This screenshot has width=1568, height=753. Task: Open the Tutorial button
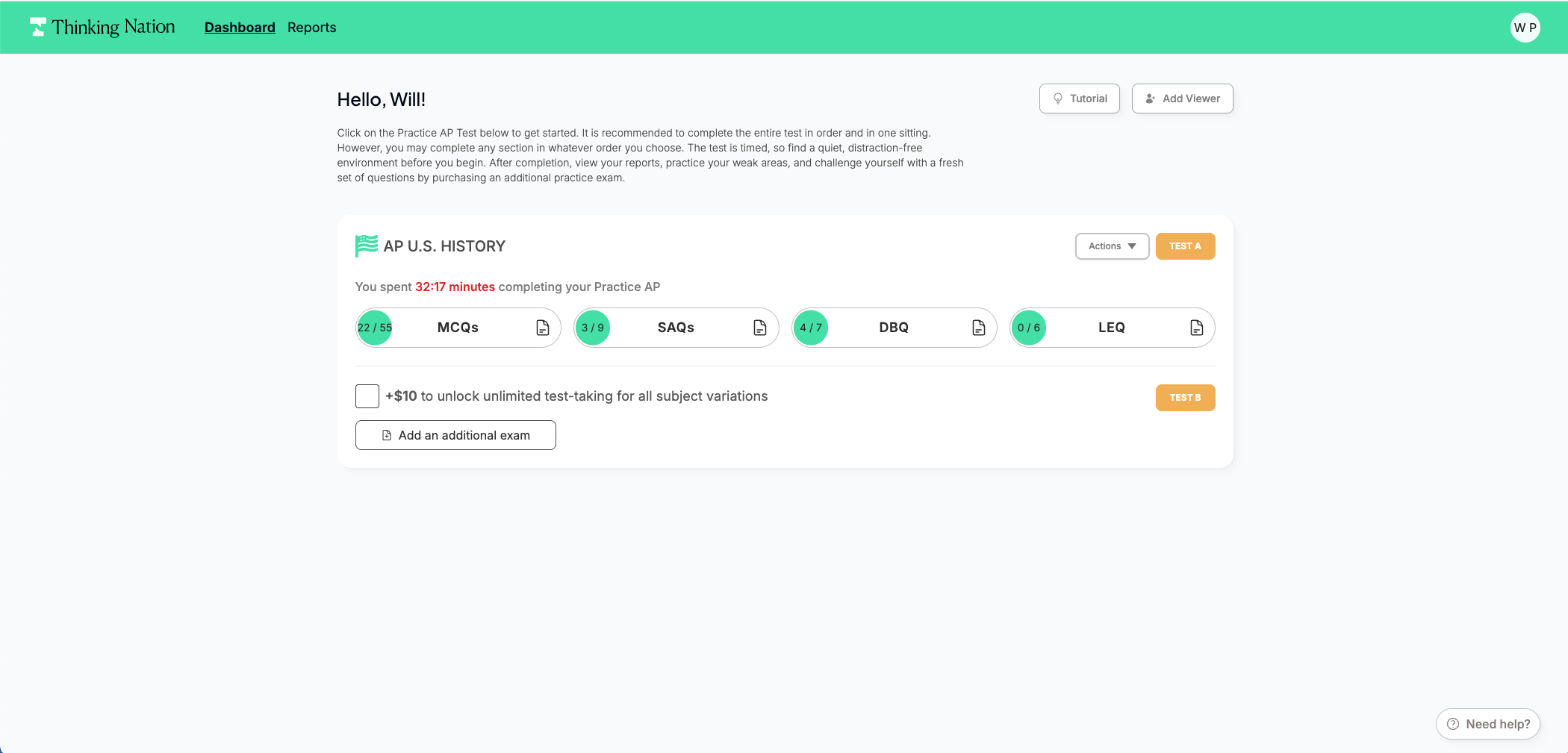pos(1079,99)
